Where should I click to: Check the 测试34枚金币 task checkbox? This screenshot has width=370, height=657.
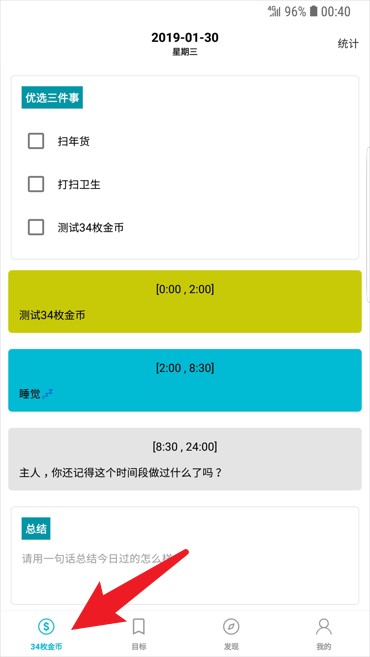36,227
